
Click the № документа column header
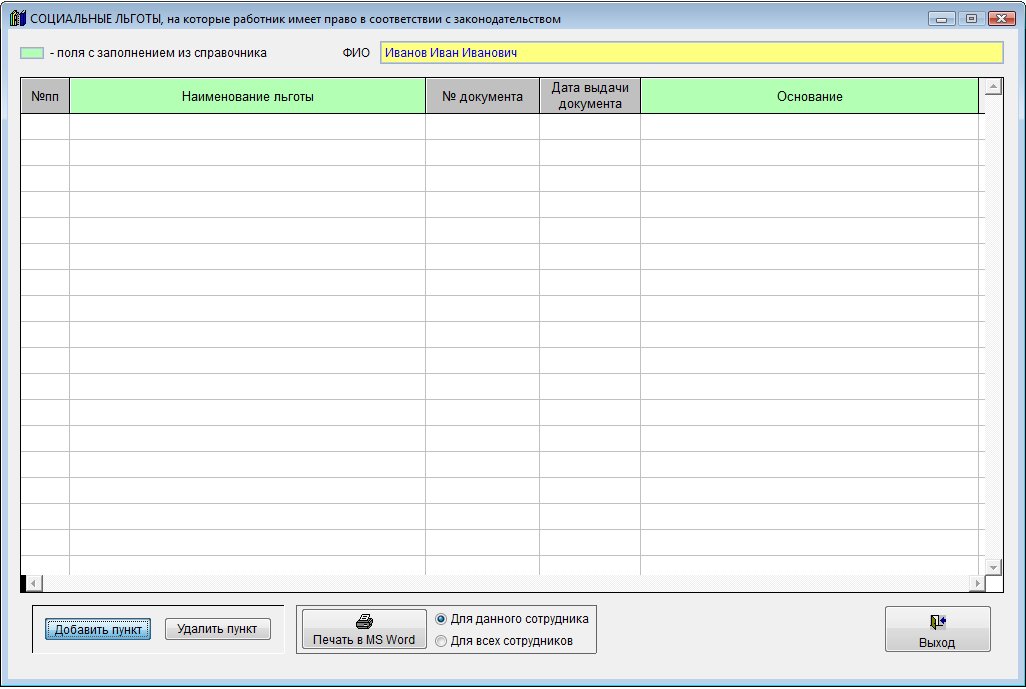(x=482, y=96)
